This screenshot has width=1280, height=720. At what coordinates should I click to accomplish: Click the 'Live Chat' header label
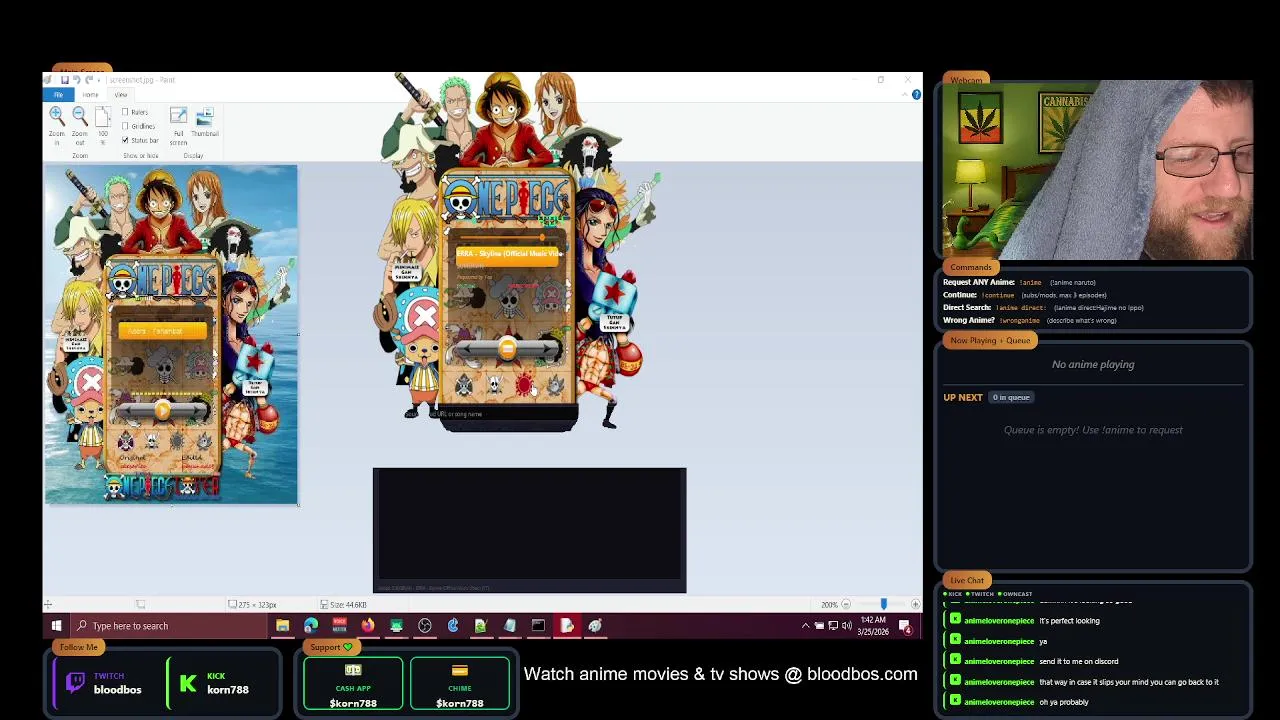coord(967,581)
